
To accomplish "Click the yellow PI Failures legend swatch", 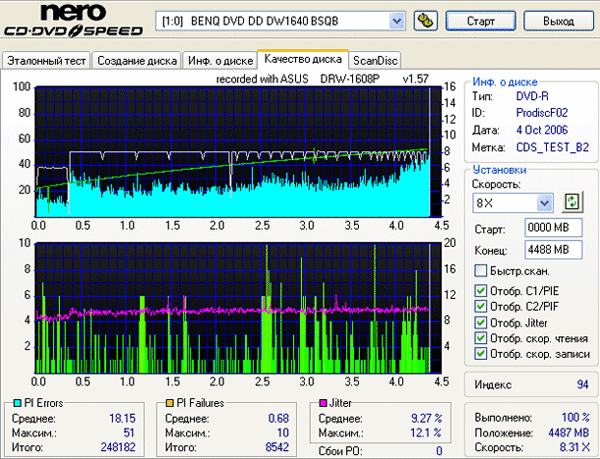I will [x=170, y=402].
